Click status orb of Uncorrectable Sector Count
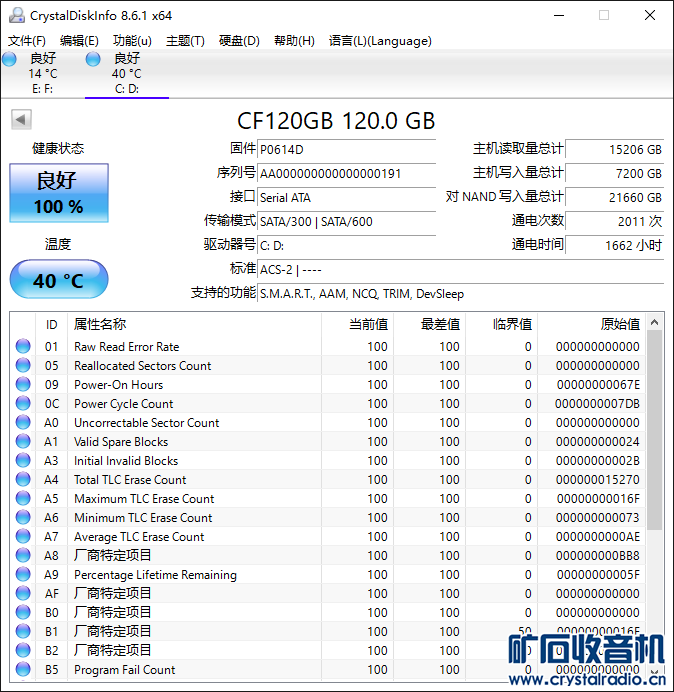Image resolution: width=674 pixels, height=692 pixels. tap(23, 422)
